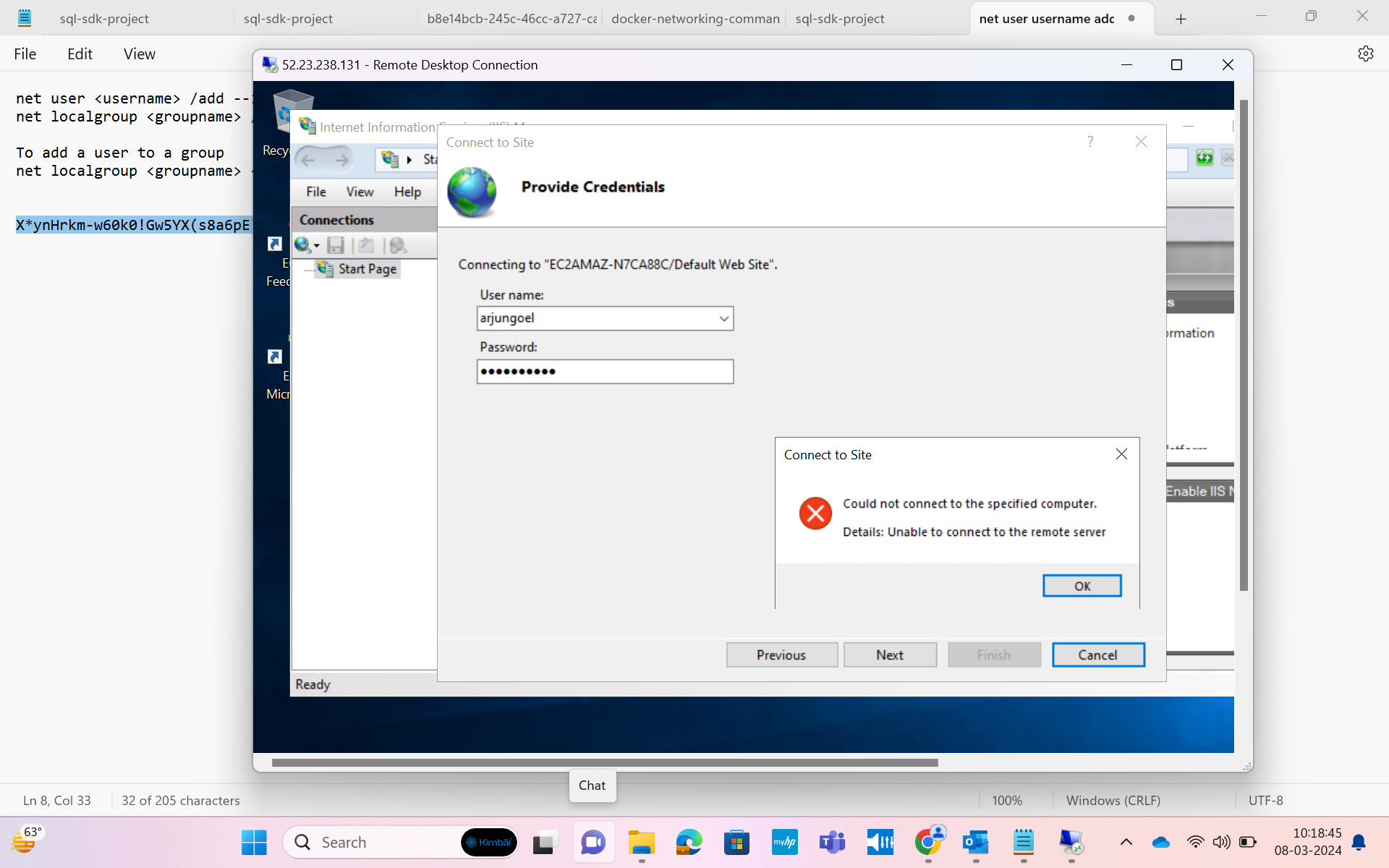Click the Delete Connection toolbar icon
The width and height of the screenshot is (1389, 868).
pos(397,245)
